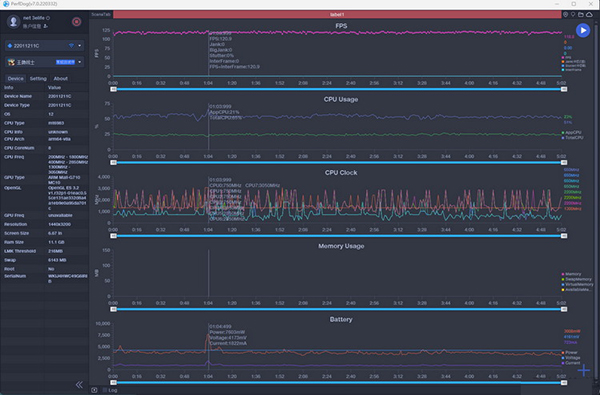The height and width of the screenshot is (395, 600).
Task: Click Battery chart right range handle
Action: (564, 382)
